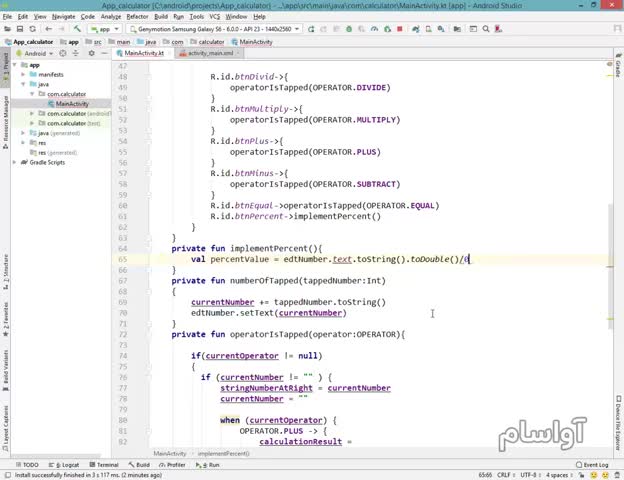Open the Refactor menu

click(x=136, y=17)
